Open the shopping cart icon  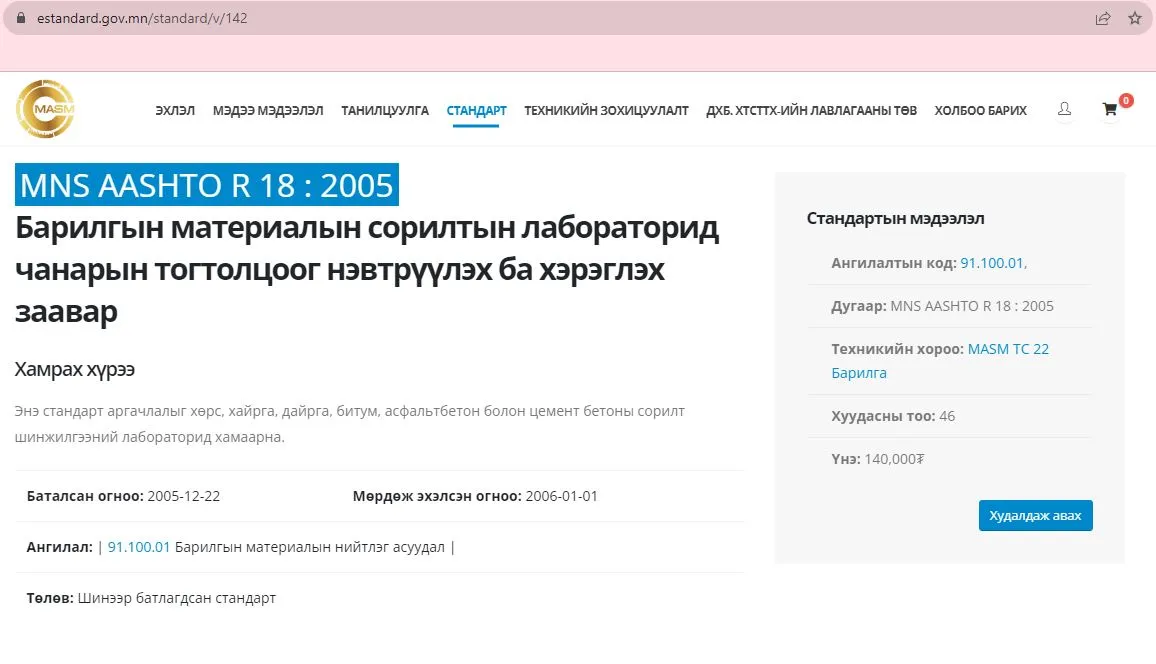point(1110,110)
